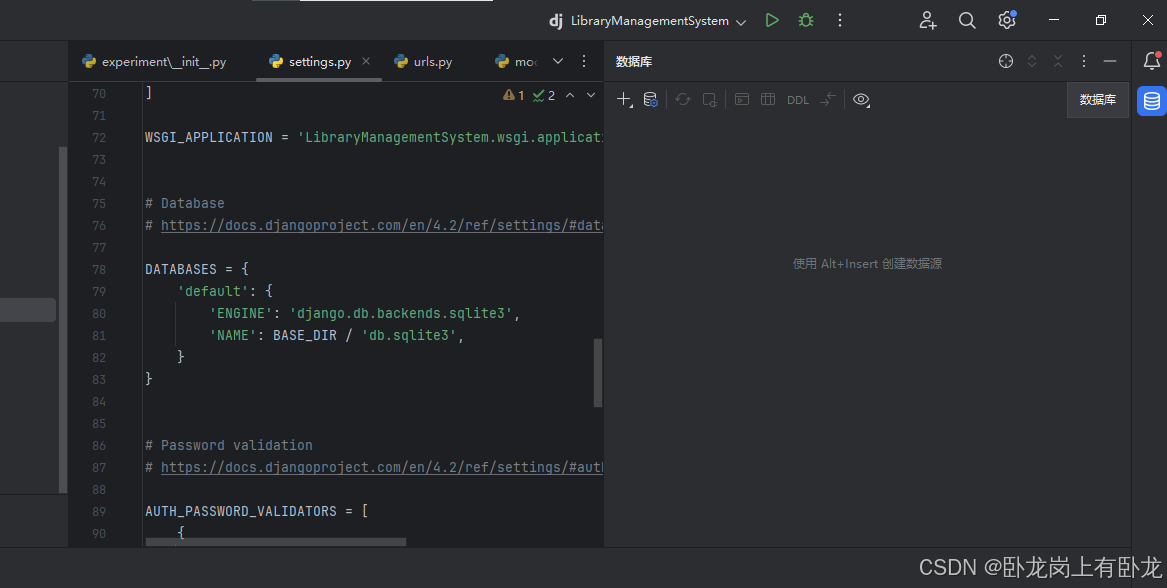Click the select opened file target icon
Image resolution: width=1167 pixels, height=588 pixels.
pos(1006,61)
